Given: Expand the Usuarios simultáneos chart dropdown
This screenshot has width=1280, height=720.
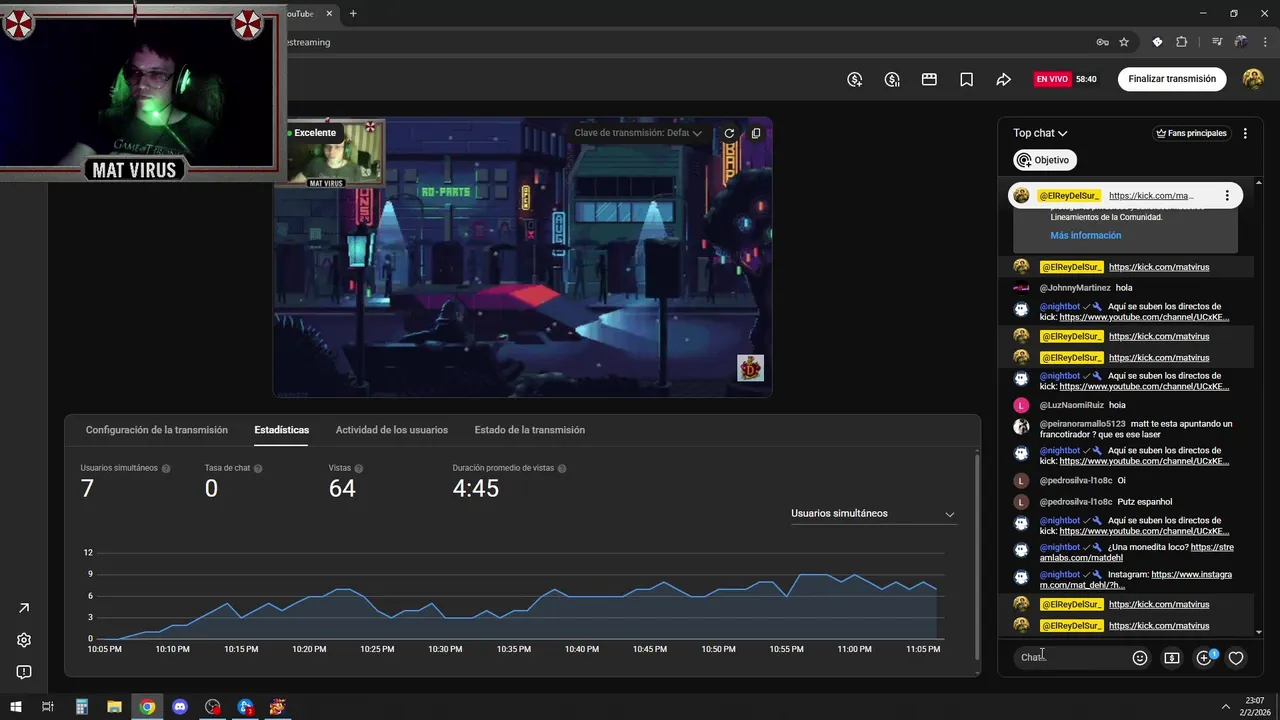Looking at the screenshot, I should (873, 513).
